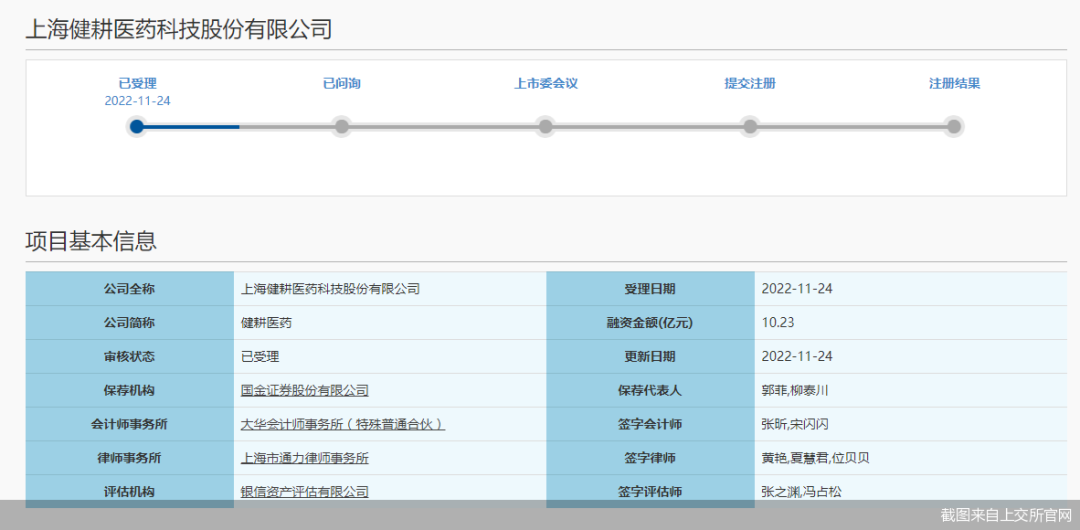The width and height of the screenshot is (1080, 530).
Task: Click the 公司全称 label cell
Action: pyautogui.click(x=129, y=289)
